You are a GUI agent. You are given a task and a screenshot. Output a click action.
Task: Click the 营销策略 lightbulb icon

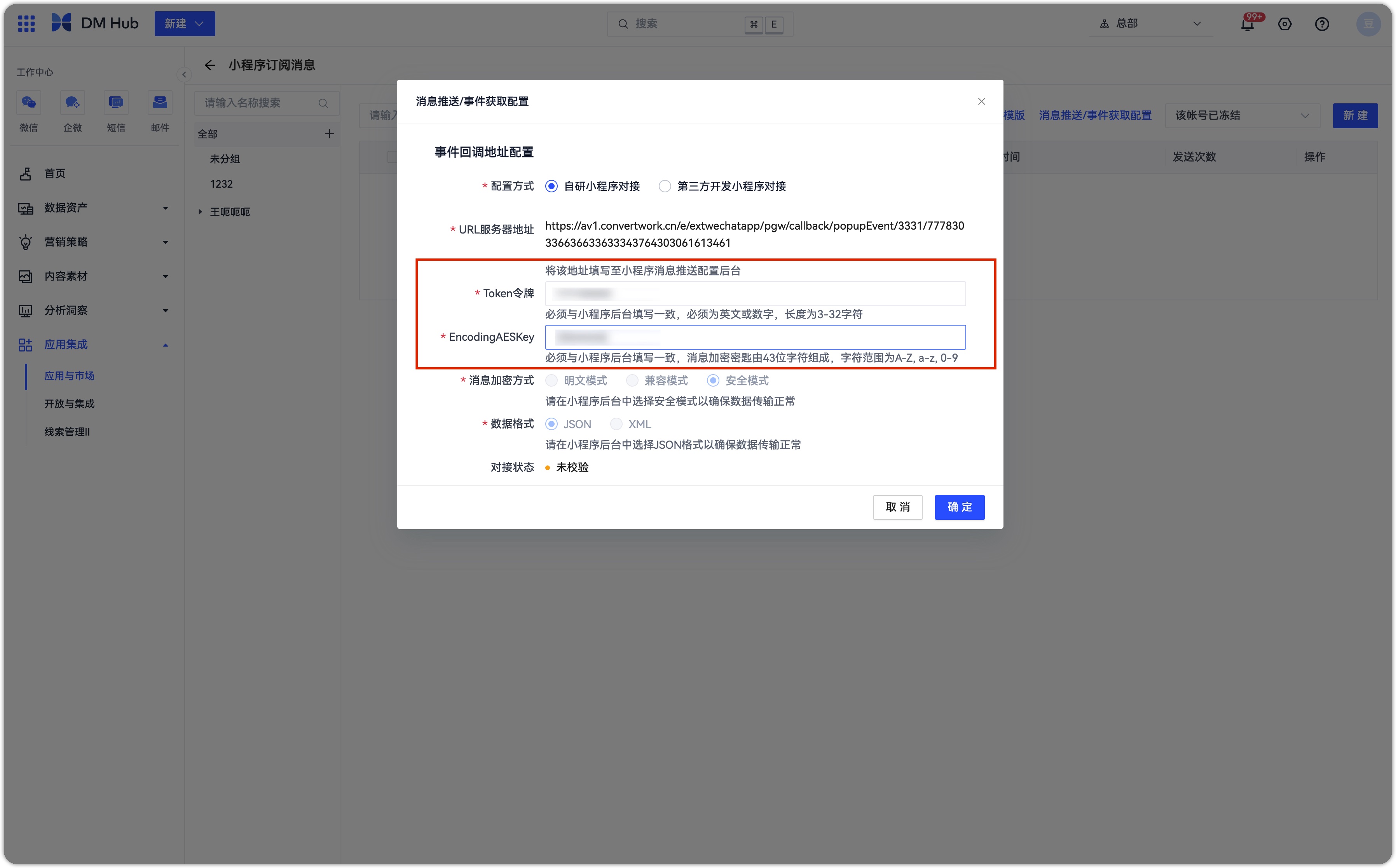(x=25, y=242)
